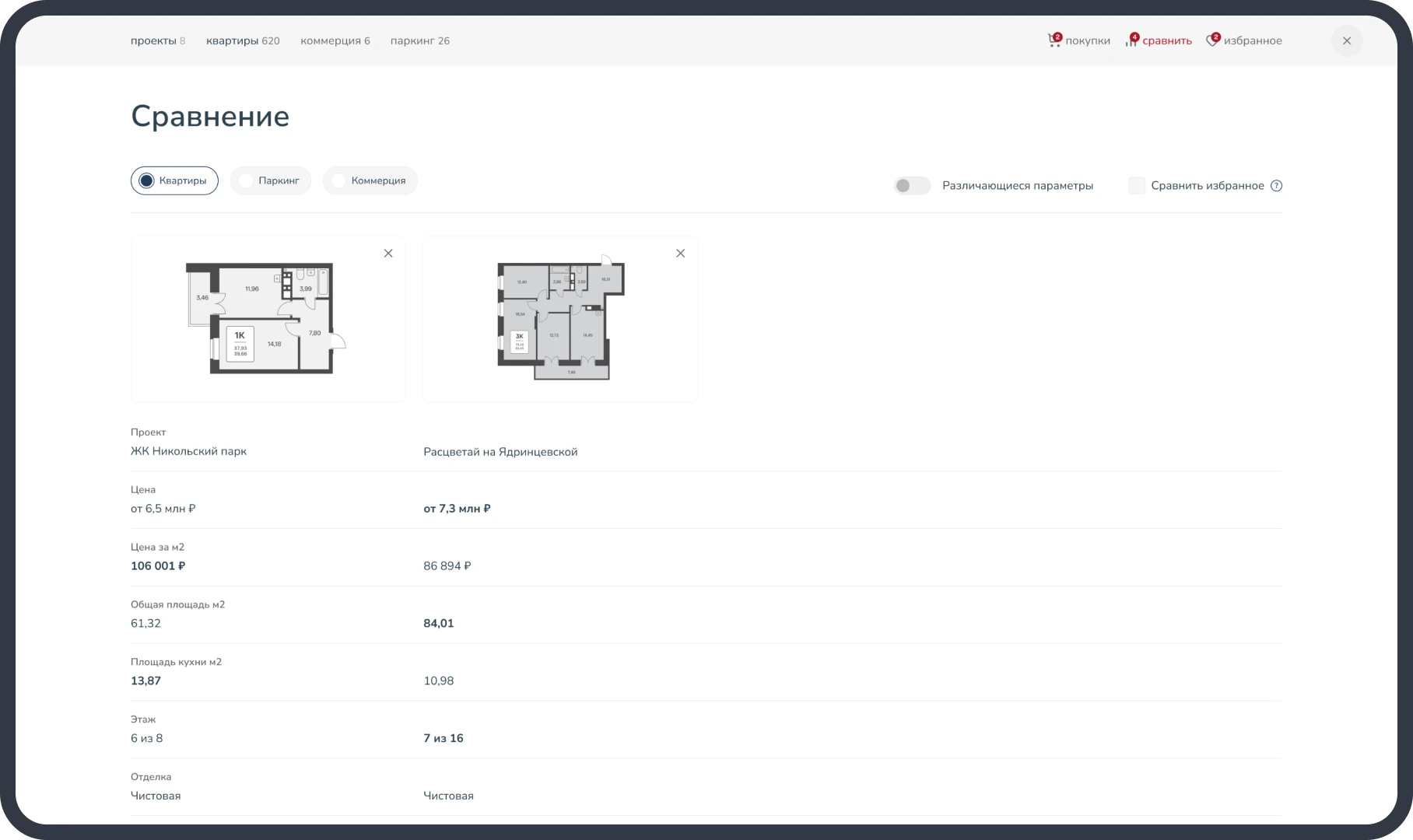Click the help question mark icon
Image resolution: width=1413 pixels, height=840 pixels.
coord(1276,186)
